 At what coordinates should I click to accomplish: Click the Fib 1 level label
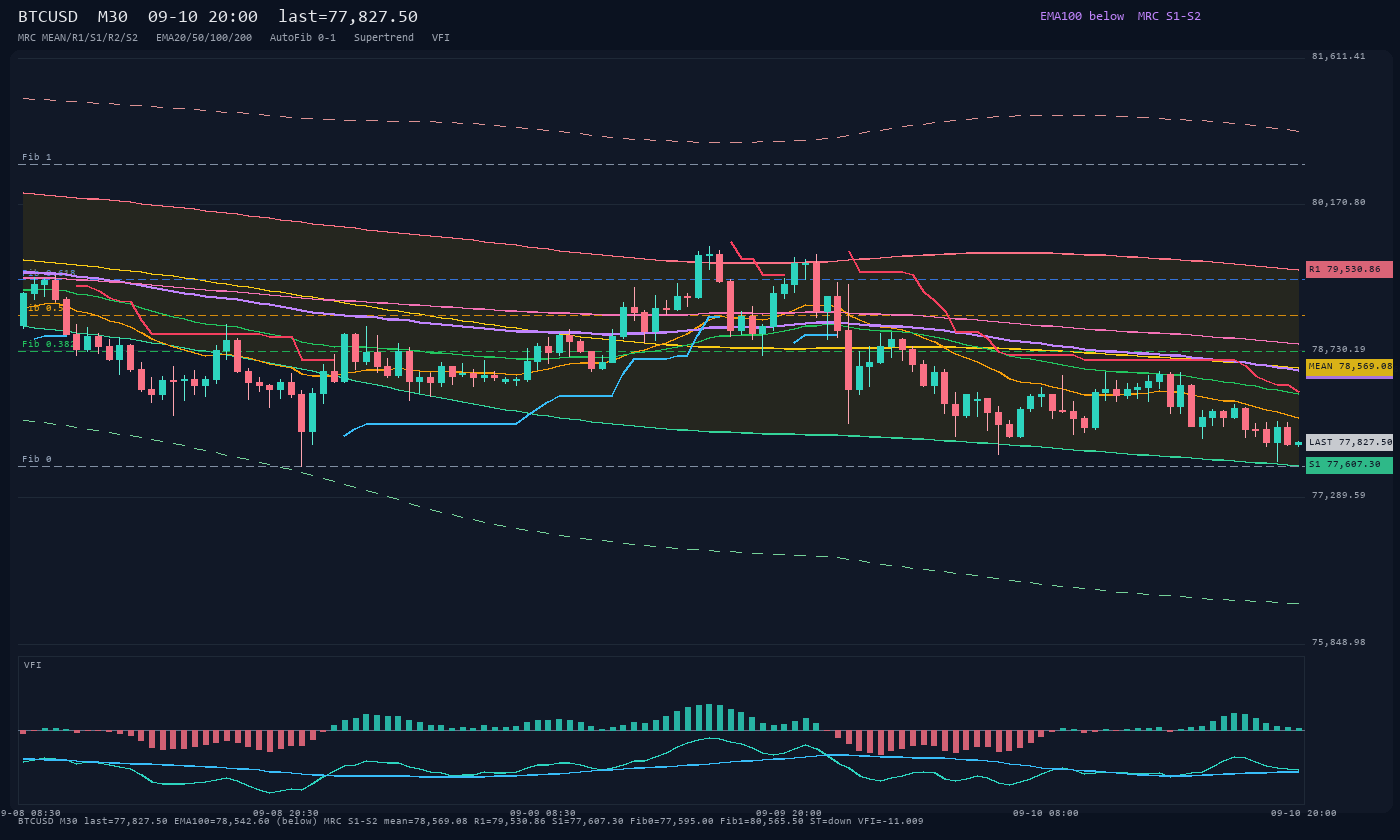point(37,158)
